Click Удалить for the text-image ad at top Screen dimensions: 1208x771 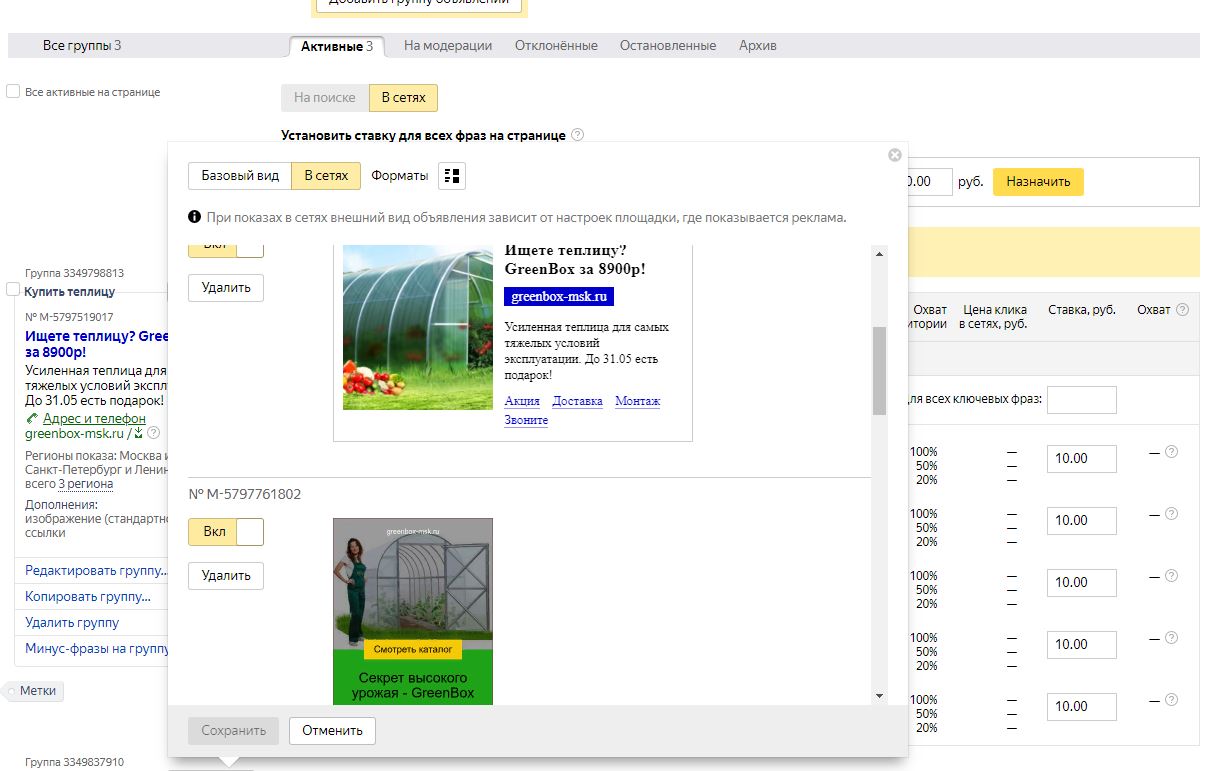pos(226,288)
